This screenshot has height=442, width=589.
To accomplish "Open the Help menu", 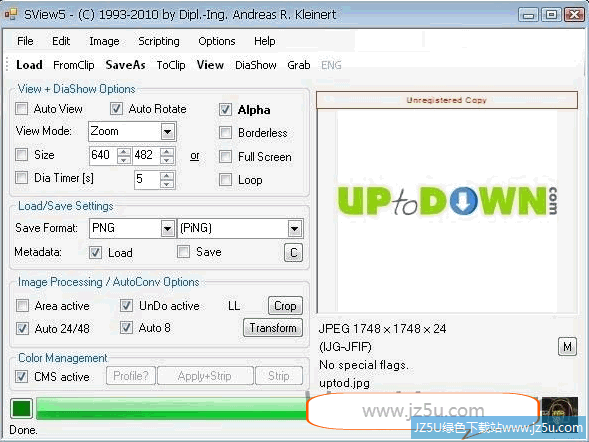I will (x=264, y=41).
